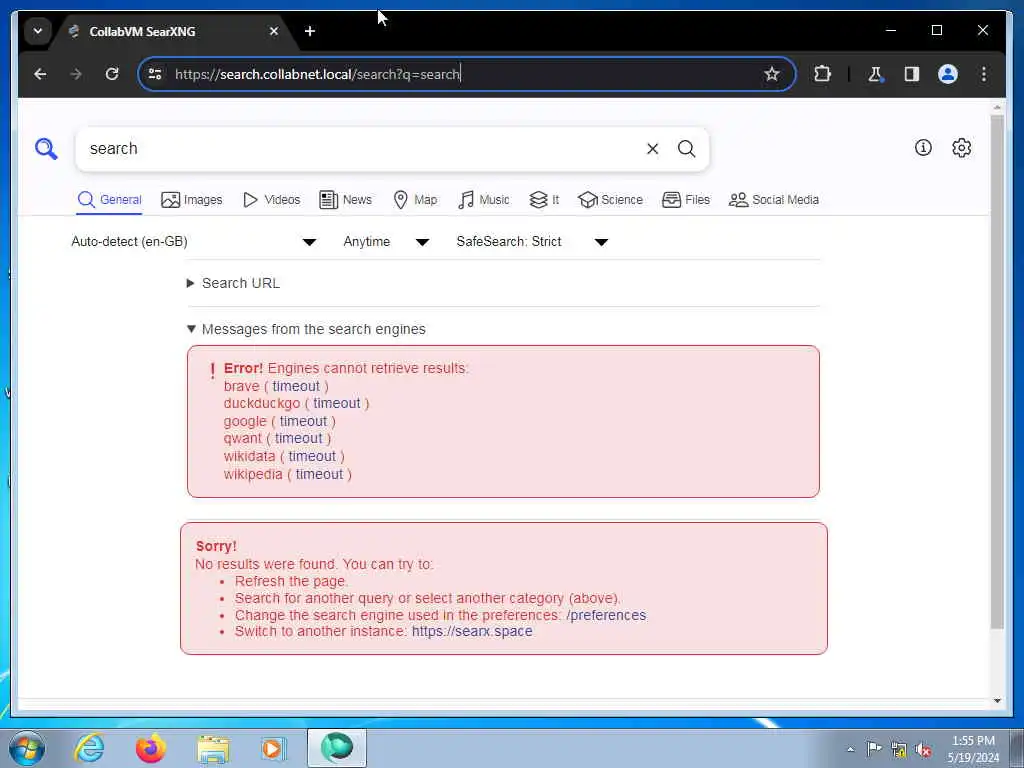Open the taskbar clock showing 1:55 PM
Viewport: 1024px width, 768px height.
coord(973,749)
